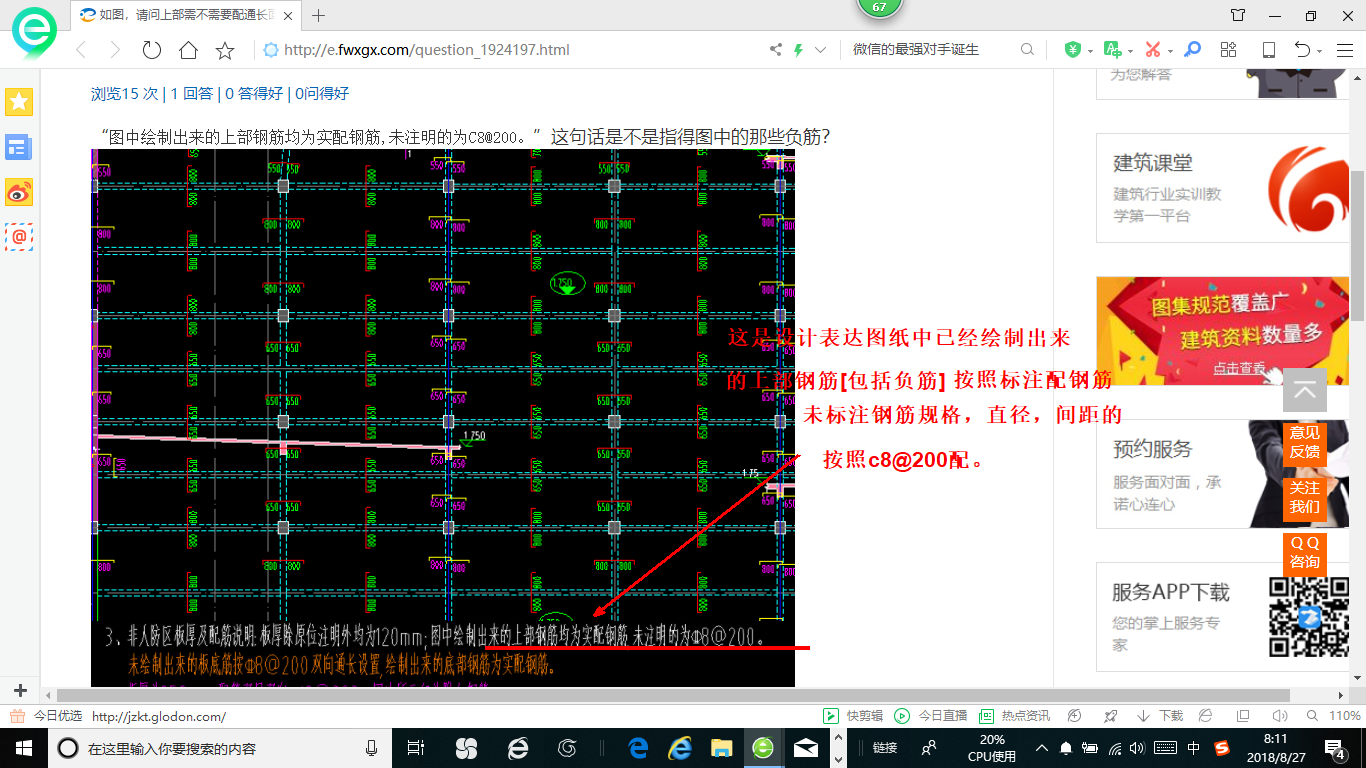Viewport: 1366px width, 768px height.
Task: Click the Cortana search box
Action: (220, 747)
